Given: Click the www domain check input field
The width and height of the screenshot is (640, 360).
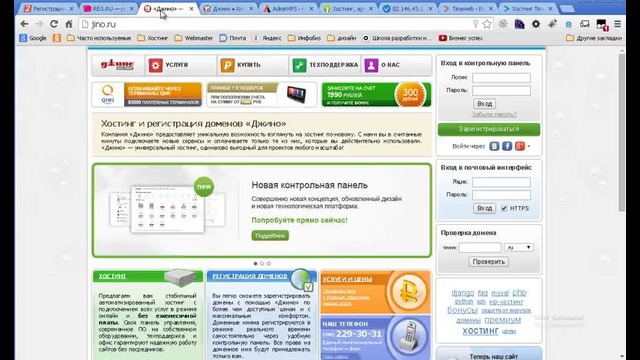Looking at the screenshot, I should pyautogui.click(x=480, y=247).
